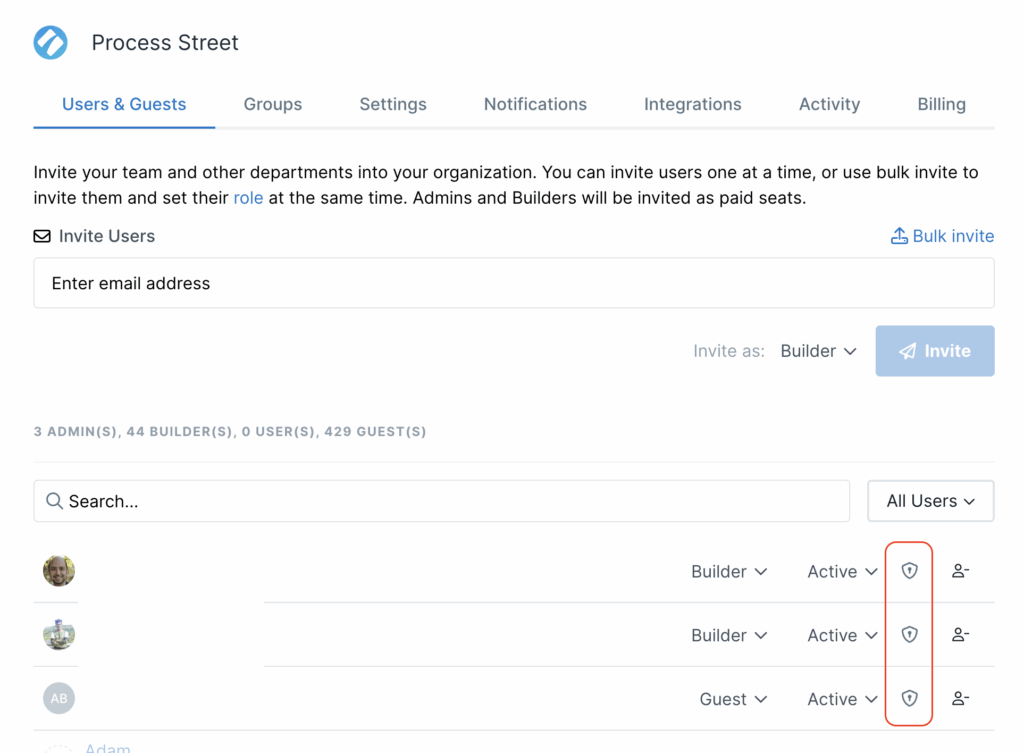Click the remove user icon in the second row
This screenshot has height=753, width=1024.
click(x=960, y=635)
